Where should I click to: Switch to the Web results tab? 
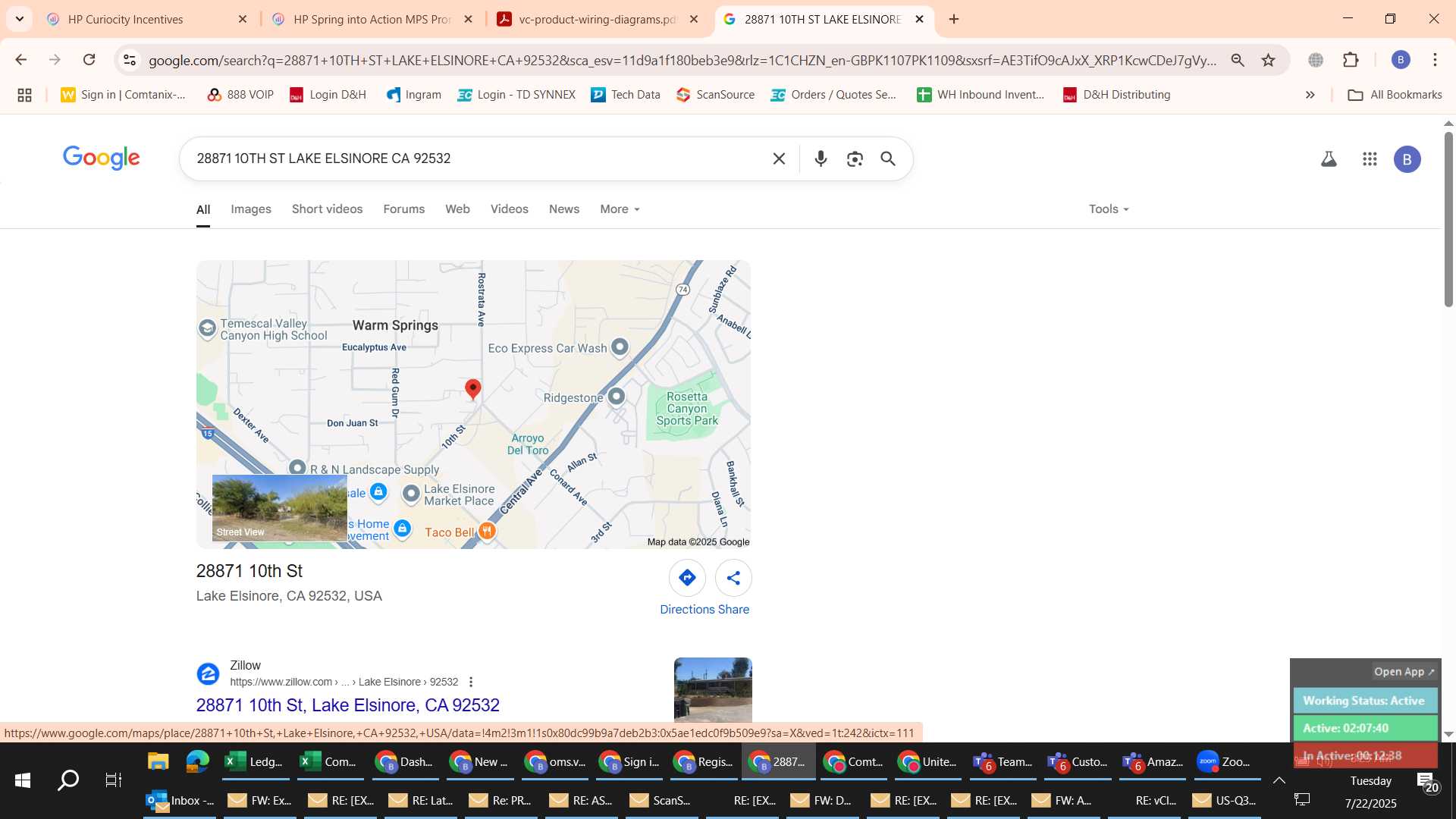click(x=457, y=209)
